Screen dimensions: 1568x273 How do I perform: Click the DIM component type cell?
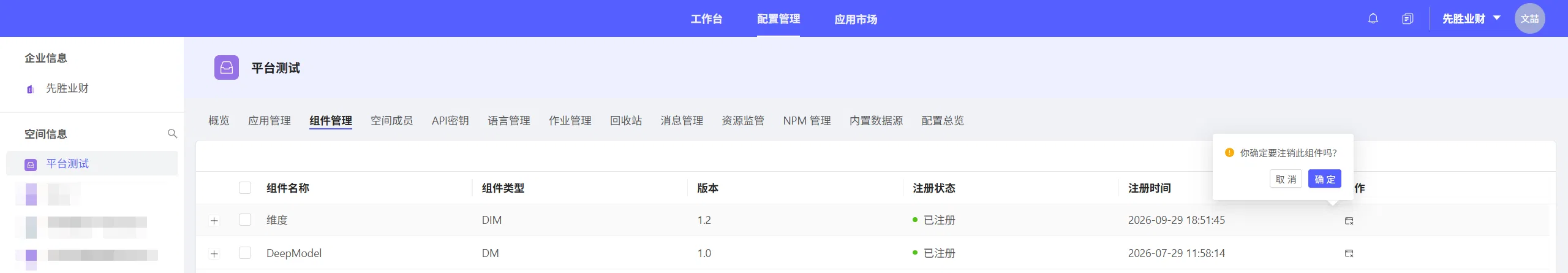[492, 220]
